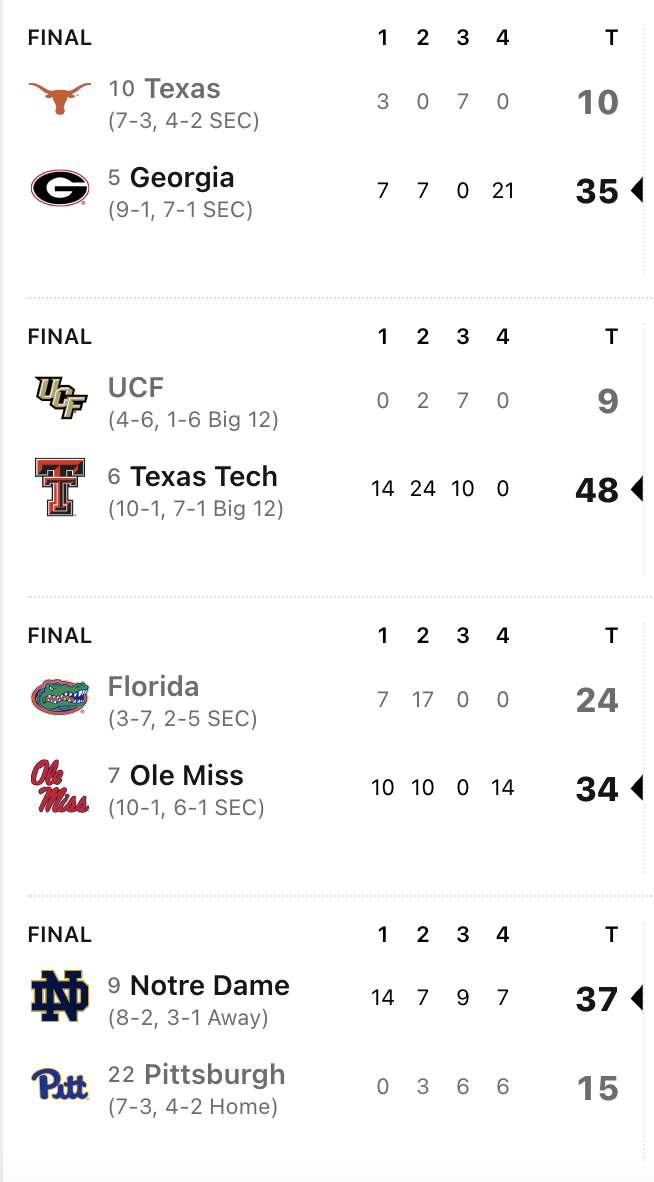The height and width of the screenshot is (1182, 654).
Task: Open the Georgia team page link
Action: [x=182, y=178]
